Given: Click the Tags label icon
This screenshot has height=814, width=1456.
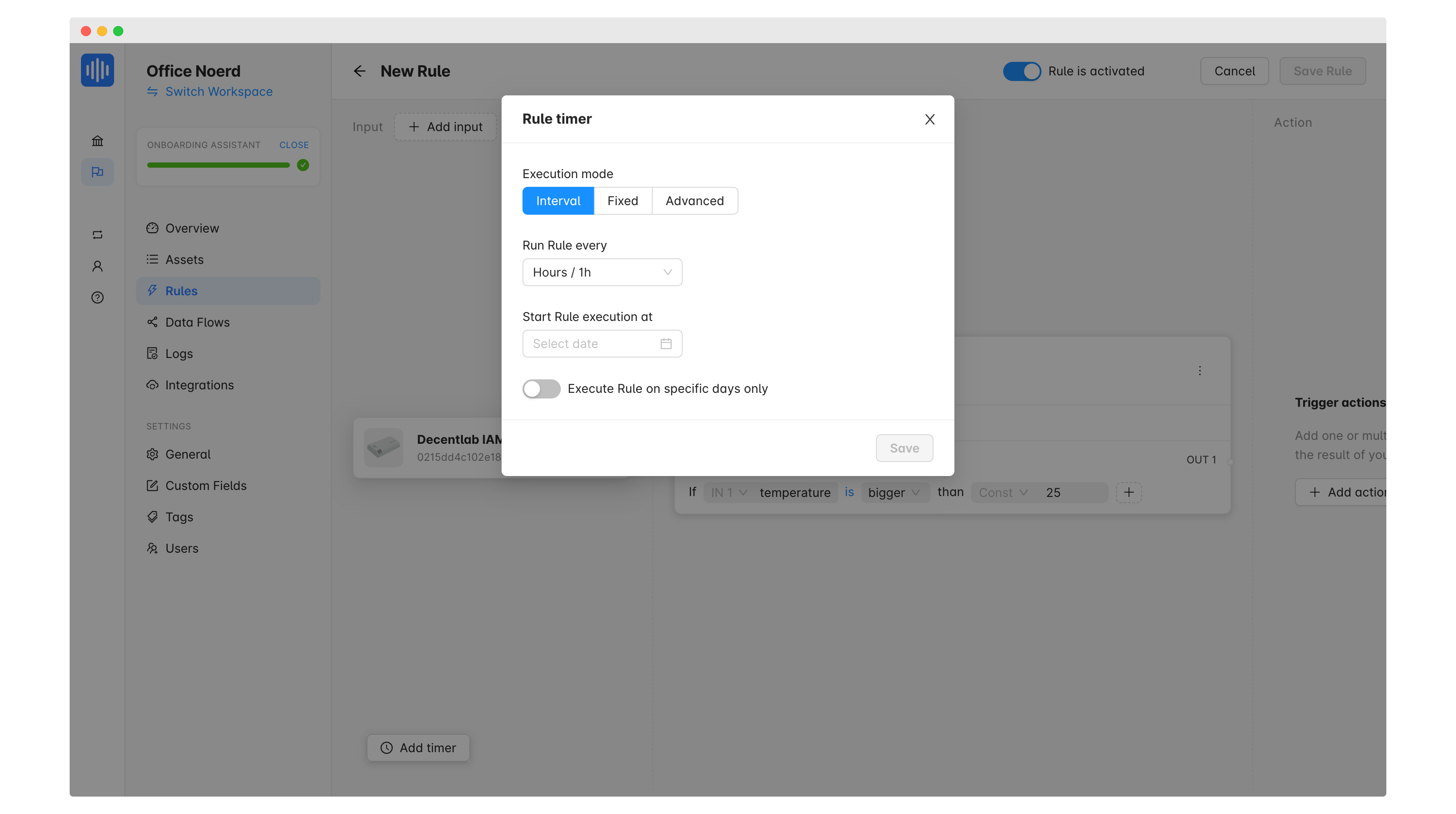Looking at the screenshot, I should (152, 517).
